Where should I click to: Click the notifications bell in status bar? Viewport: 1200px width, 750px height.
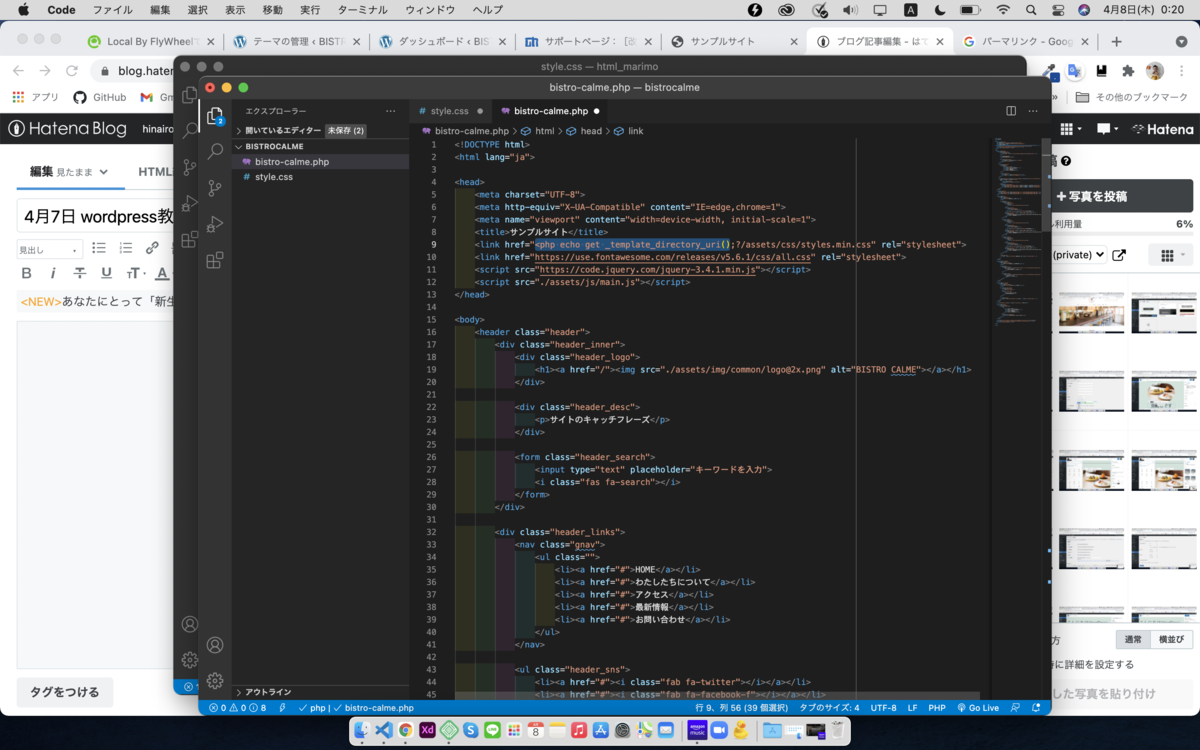pos(1037,707)
